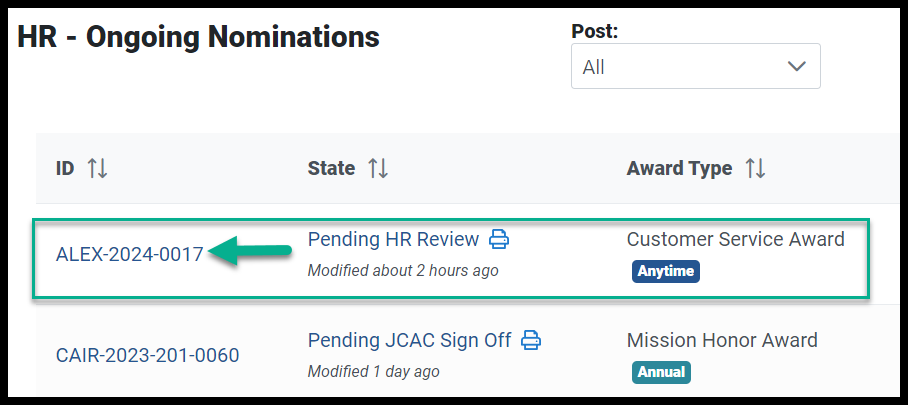Sort by ID using the sort arrows
Image resolution: width=908 pixels, height=405 pixels.
(x=97, y=169)
